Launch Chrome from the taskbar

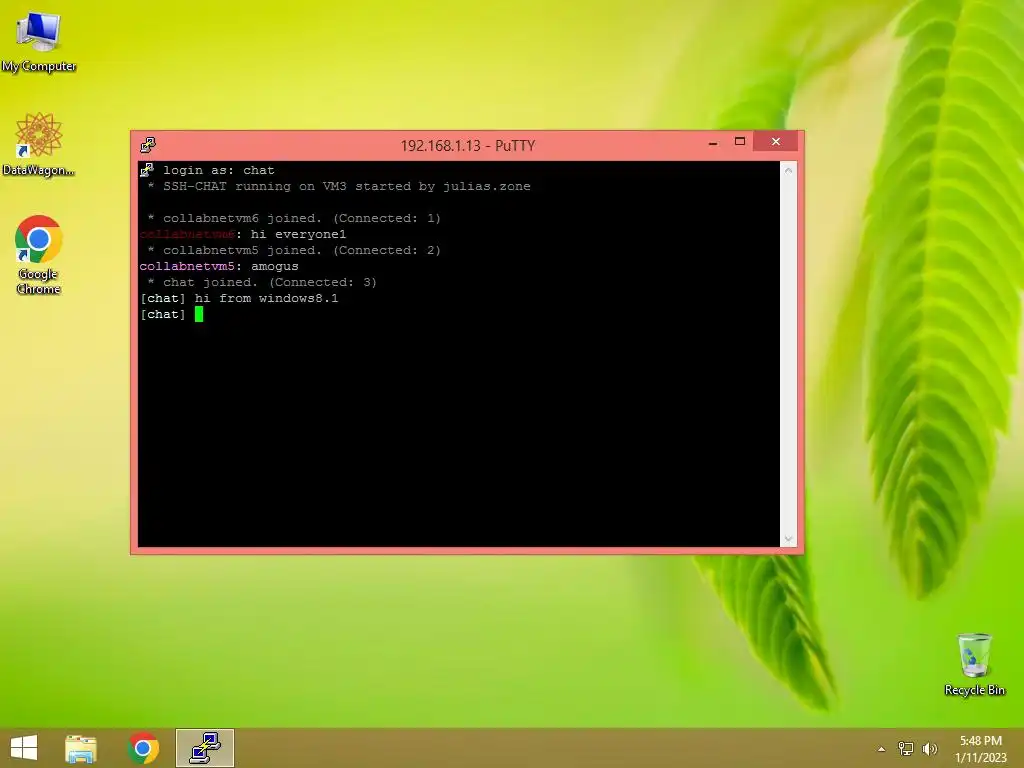click(x=144, y=748)
